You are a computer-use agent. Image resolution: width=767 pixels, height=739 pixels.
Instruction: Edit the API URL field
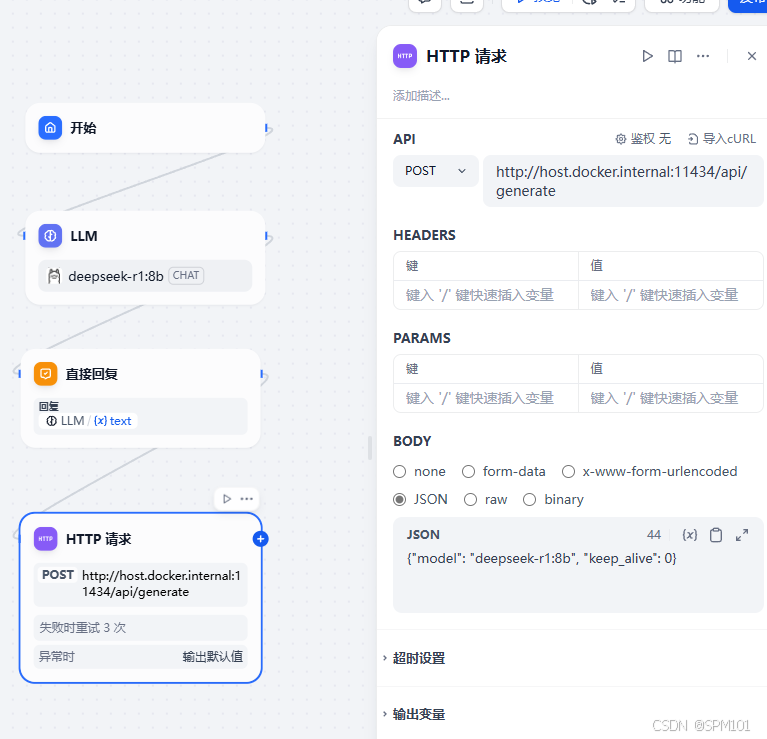tap(623, 181)
